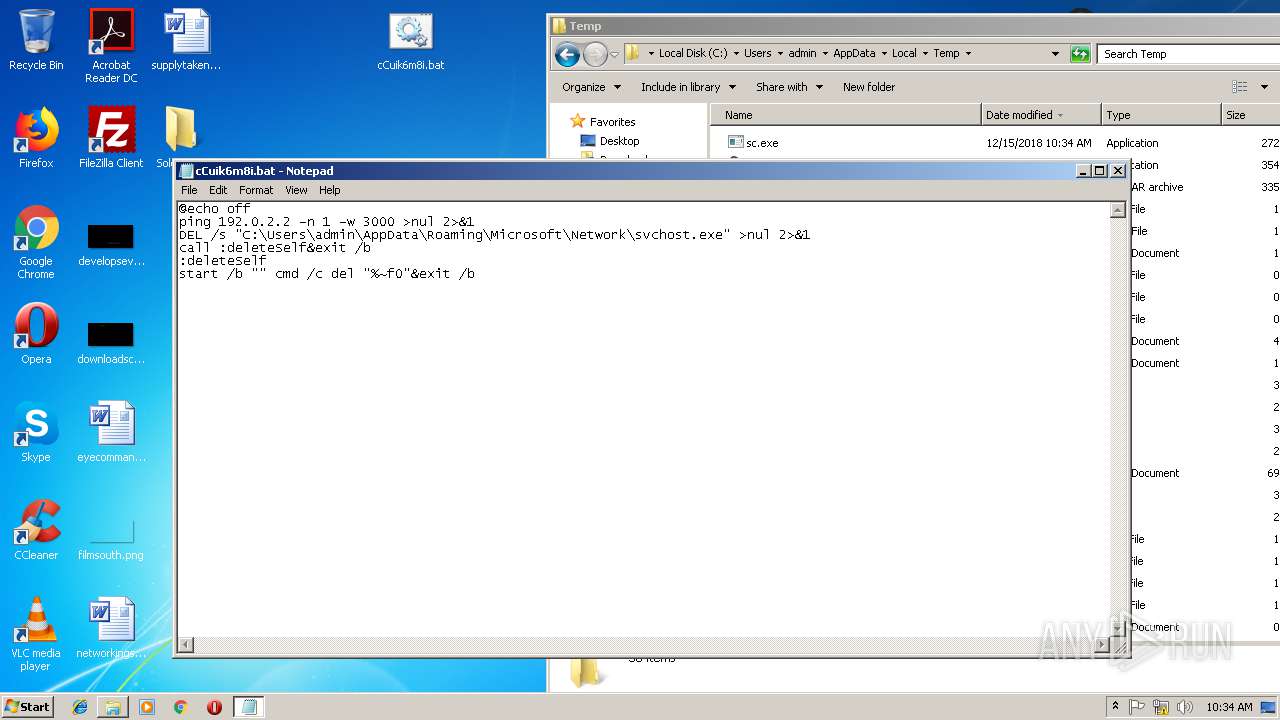Open Windows Media Player from taskbar
The image size is (1280, 720).
[147, 707]
